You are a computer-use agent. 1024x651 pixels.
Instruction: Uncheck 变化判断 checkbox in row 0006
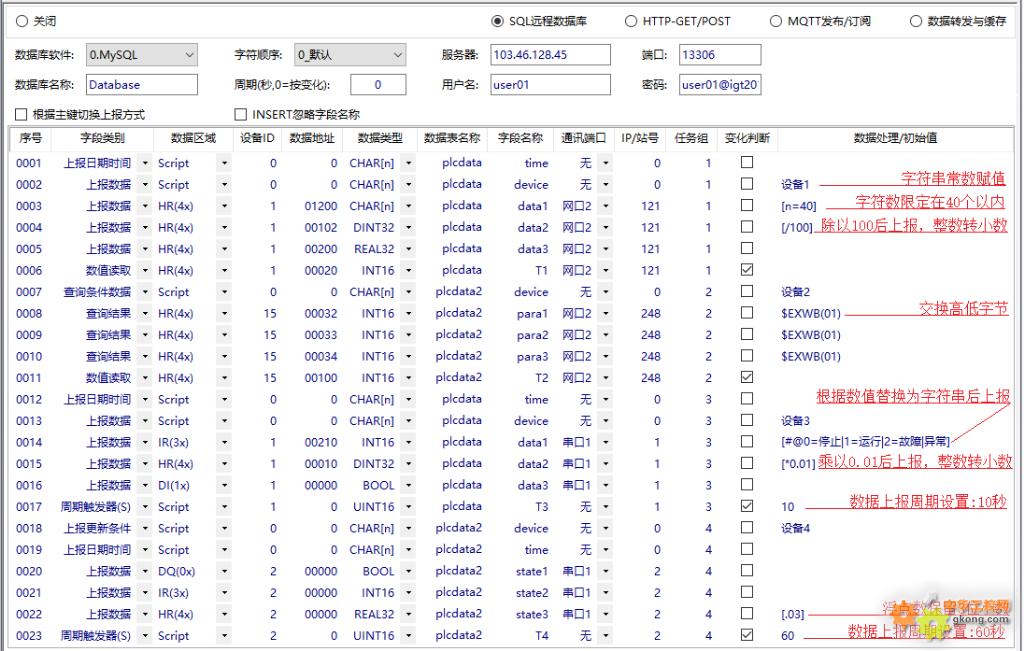(x=746, y=270)
